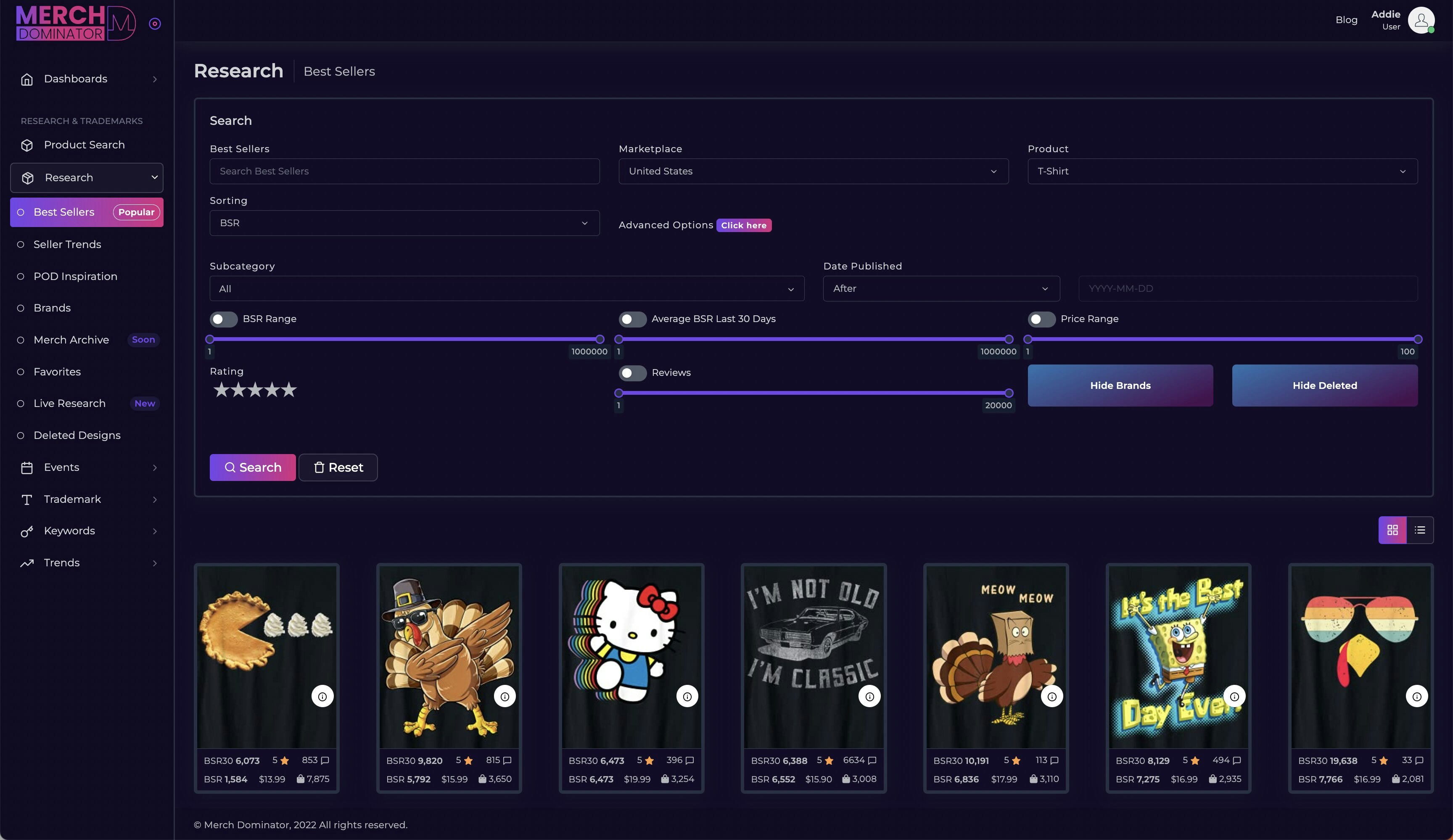Click the Search button

click(x=253, y=468)
